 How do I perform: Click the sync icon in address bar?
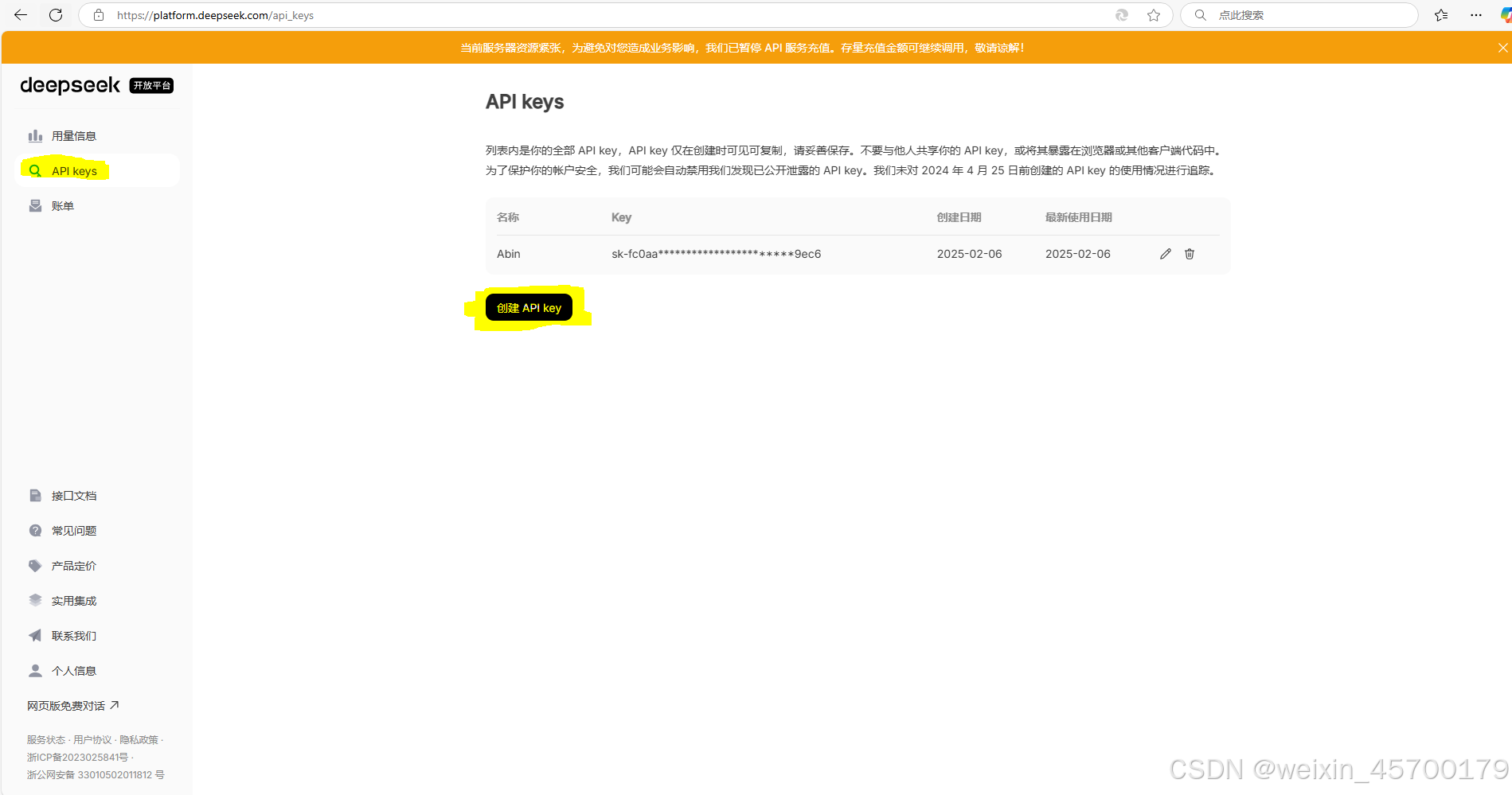click(1122, 15)
